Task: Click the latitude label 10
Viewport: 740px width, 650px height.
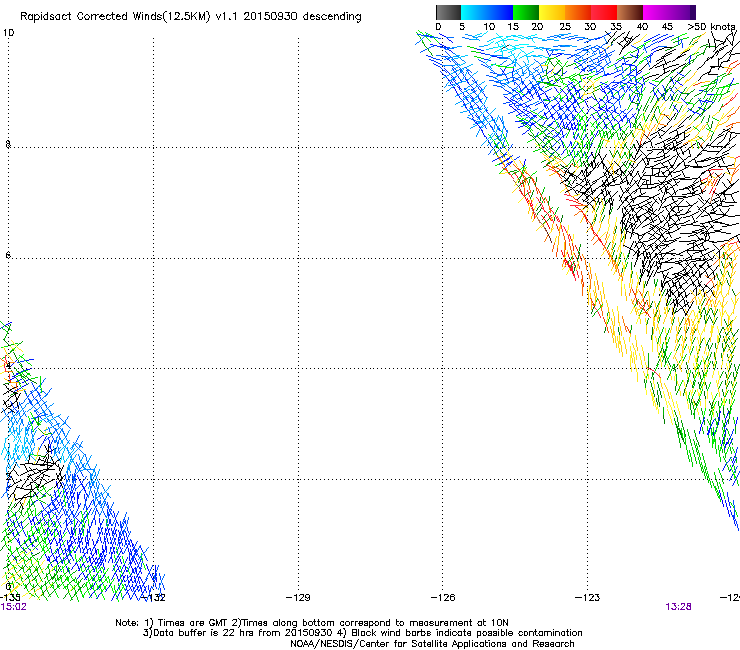Action: point(8,33)
